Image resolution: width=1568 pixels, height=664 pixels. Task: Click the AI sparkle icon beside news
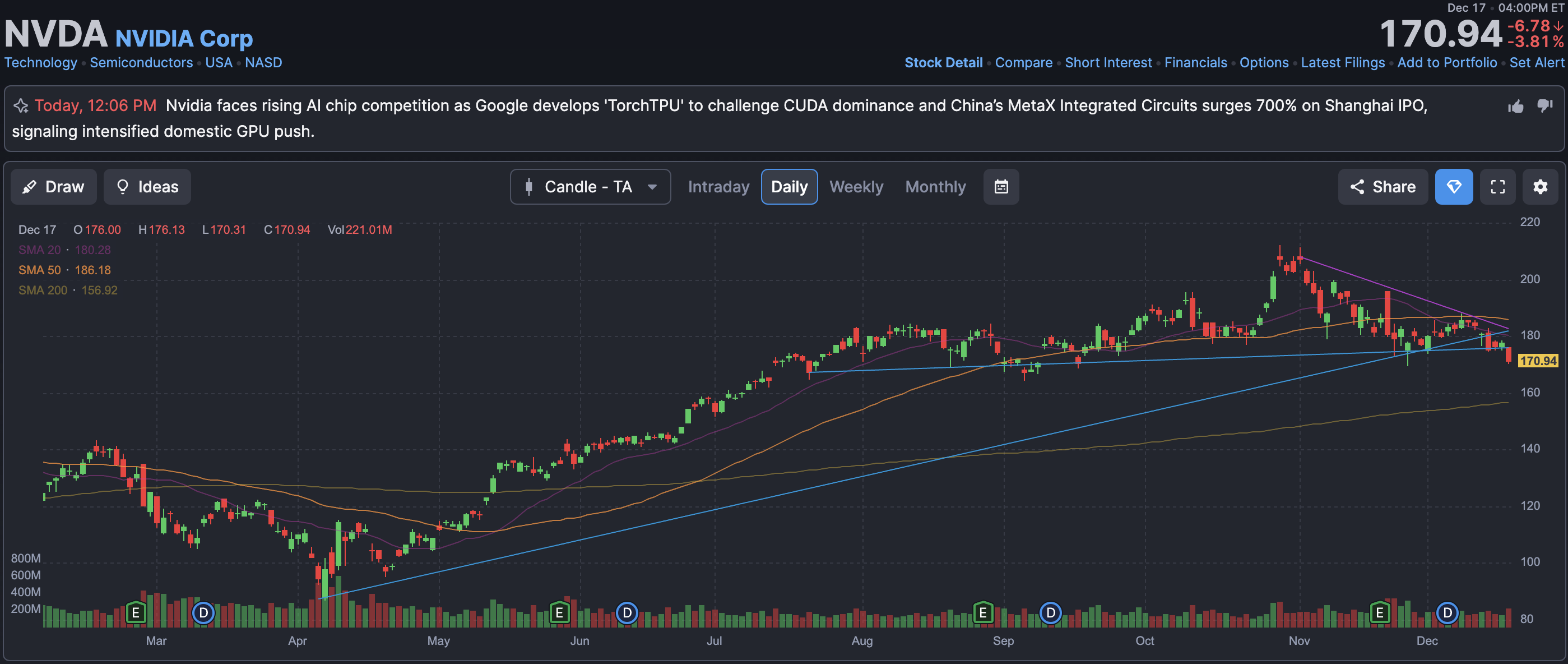click(21, 106)
